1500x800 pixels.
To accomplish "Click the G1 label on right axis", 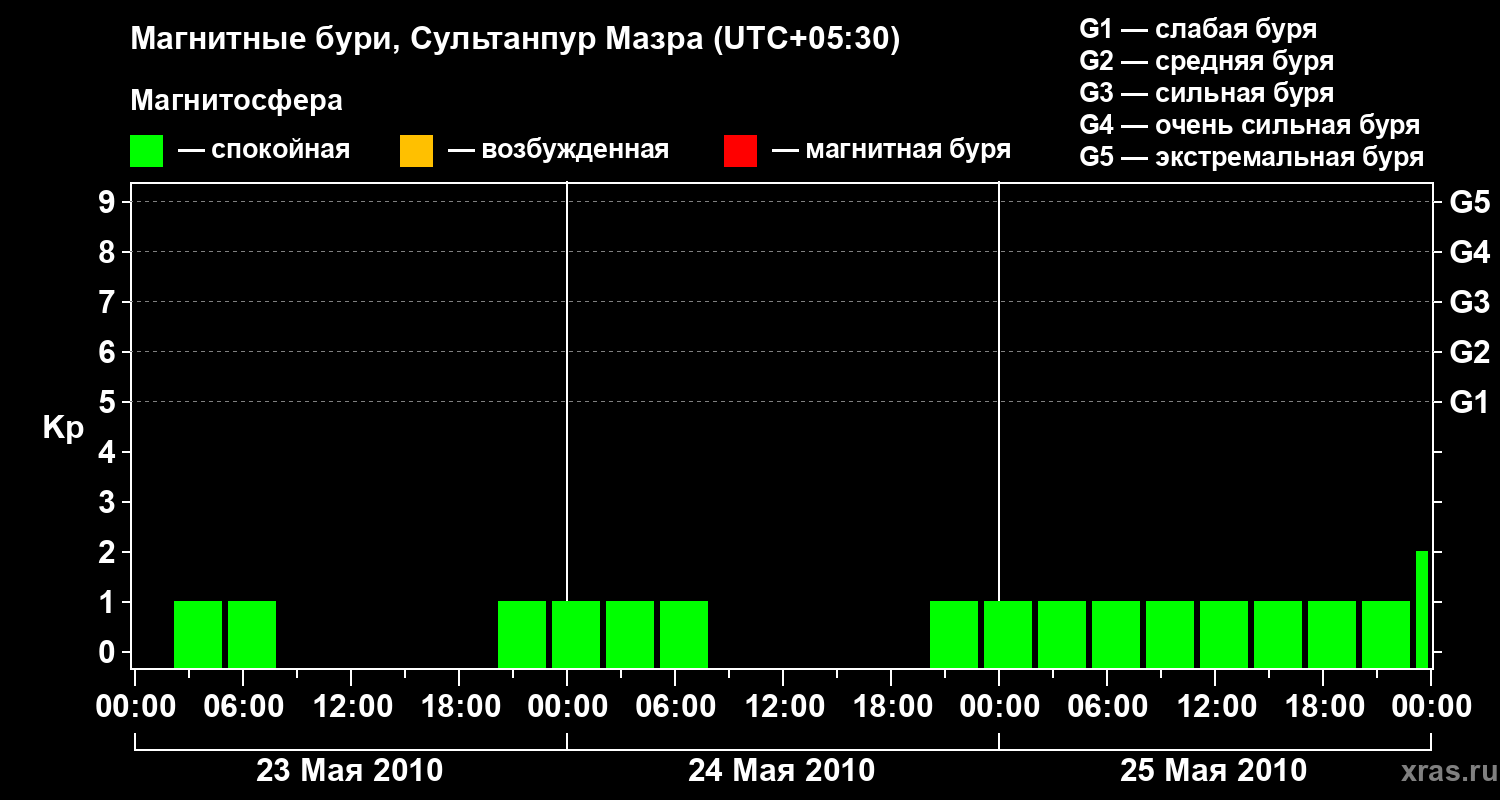I will [1469, 402].
